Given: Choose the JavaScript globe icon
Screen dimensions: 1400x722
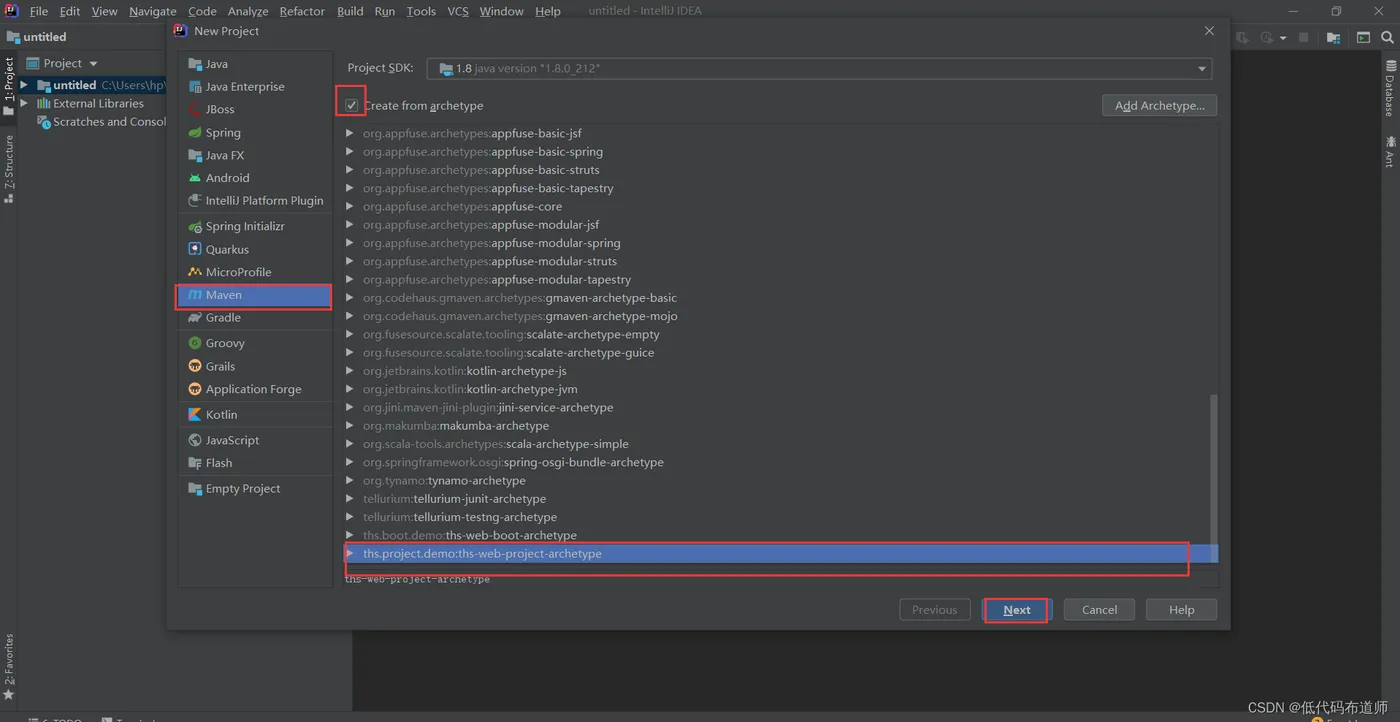Looking at the screenshot, I should click(x=195, y=440).
